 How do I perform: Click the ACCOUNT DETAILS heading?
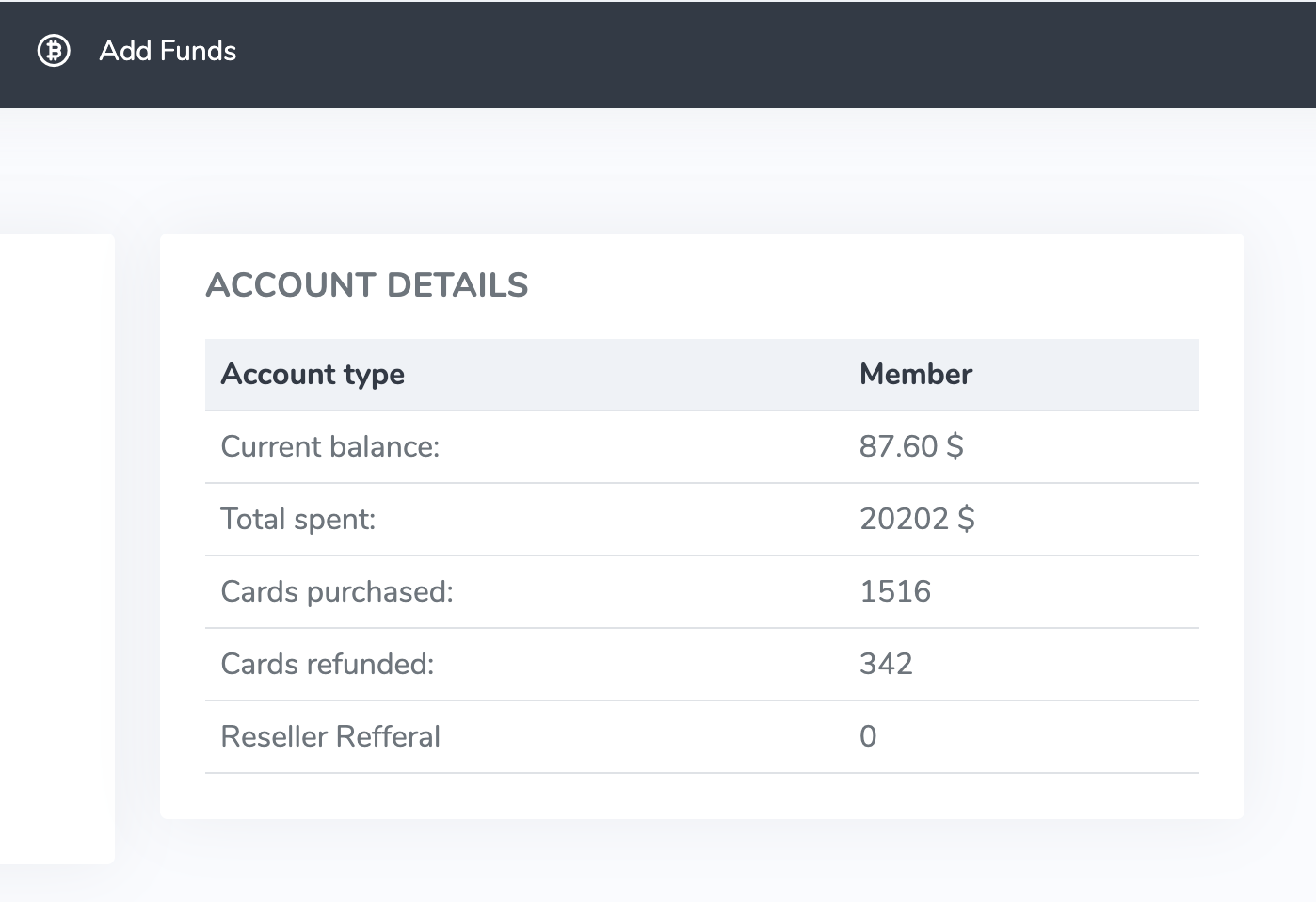tap(367, 285)
